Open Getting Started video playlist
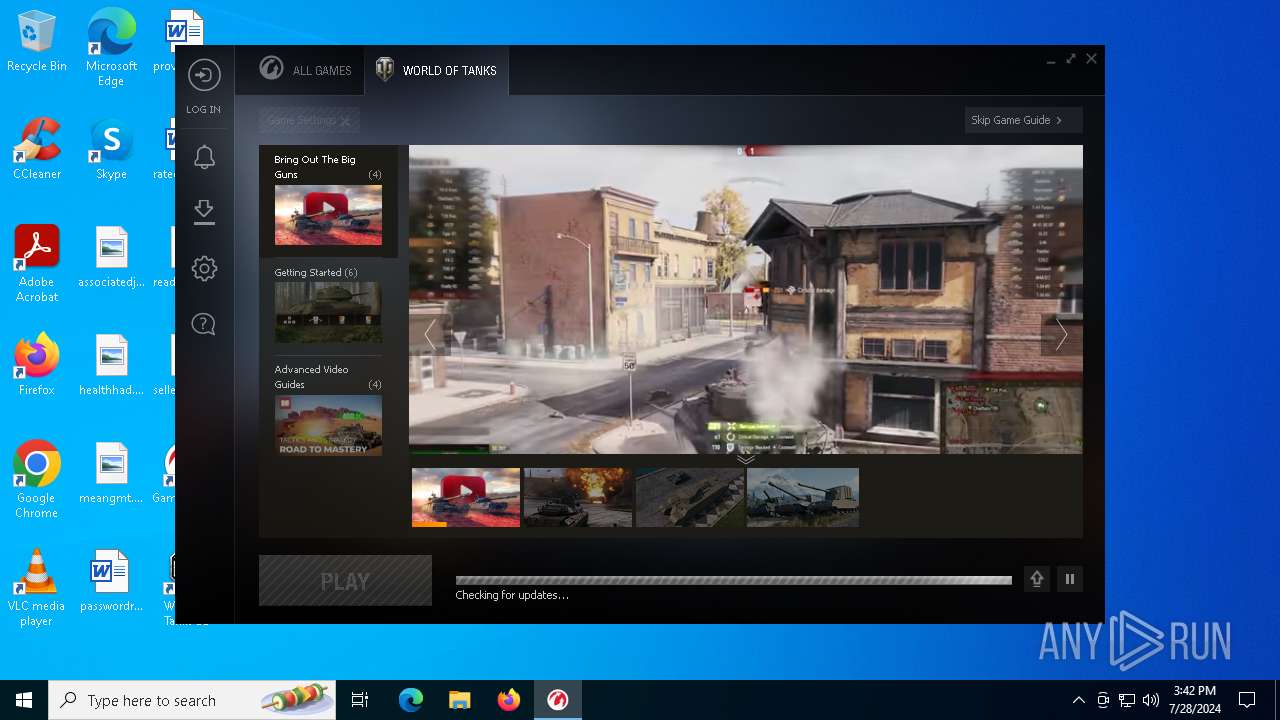The height and width of the screenshot is (720, 1280). pos(328,304)
